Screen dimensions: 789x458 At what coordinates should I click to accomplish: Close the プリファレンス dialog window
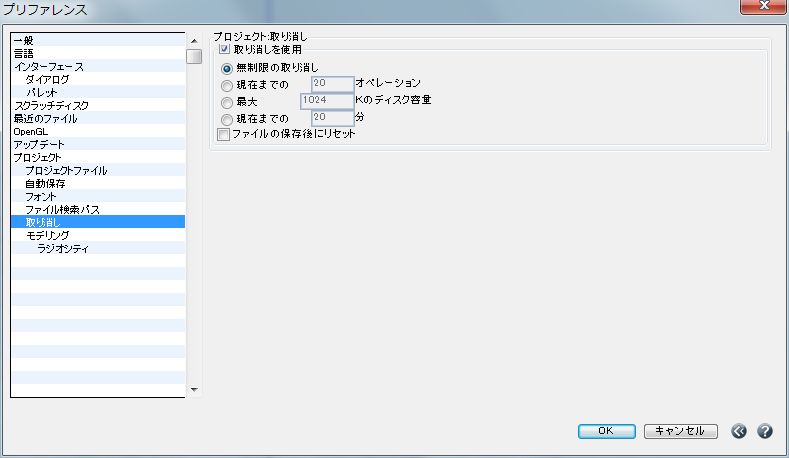(763, 6)
